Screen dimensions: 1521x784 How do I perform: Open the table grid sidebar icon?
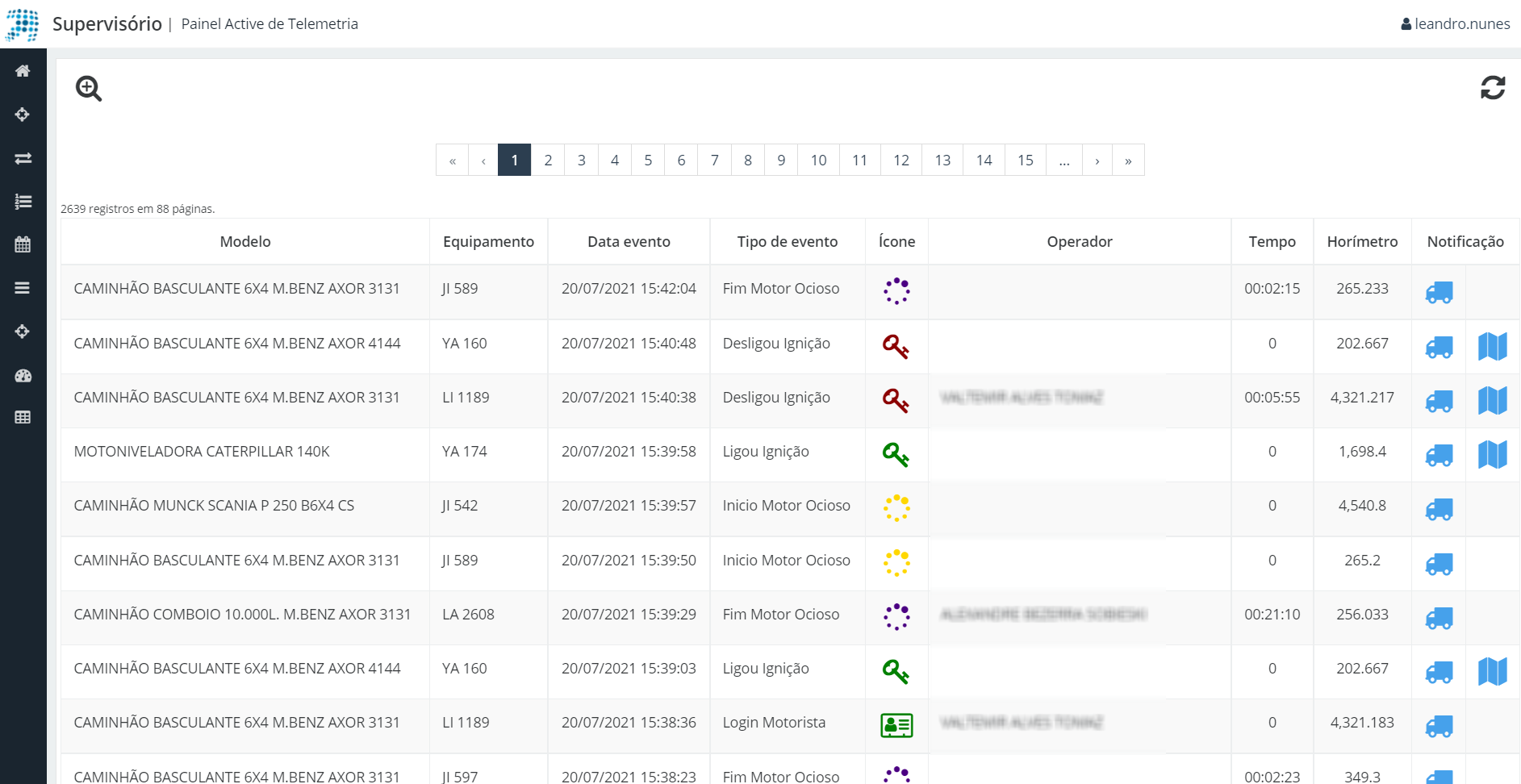tap(23, 417)
